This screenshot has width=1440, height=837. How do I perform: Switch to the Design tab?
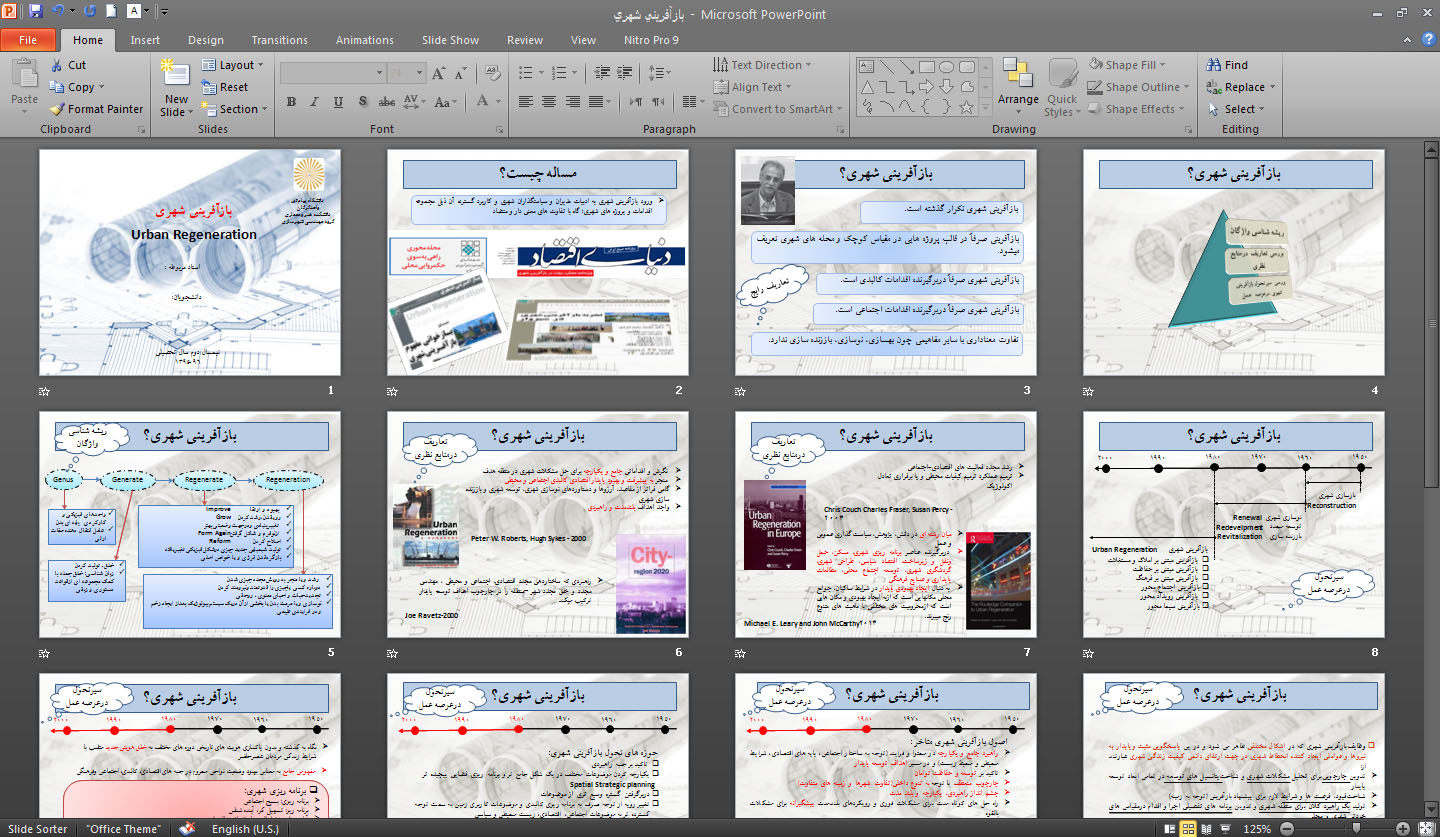pyautogui.click(x=206, y=40)
